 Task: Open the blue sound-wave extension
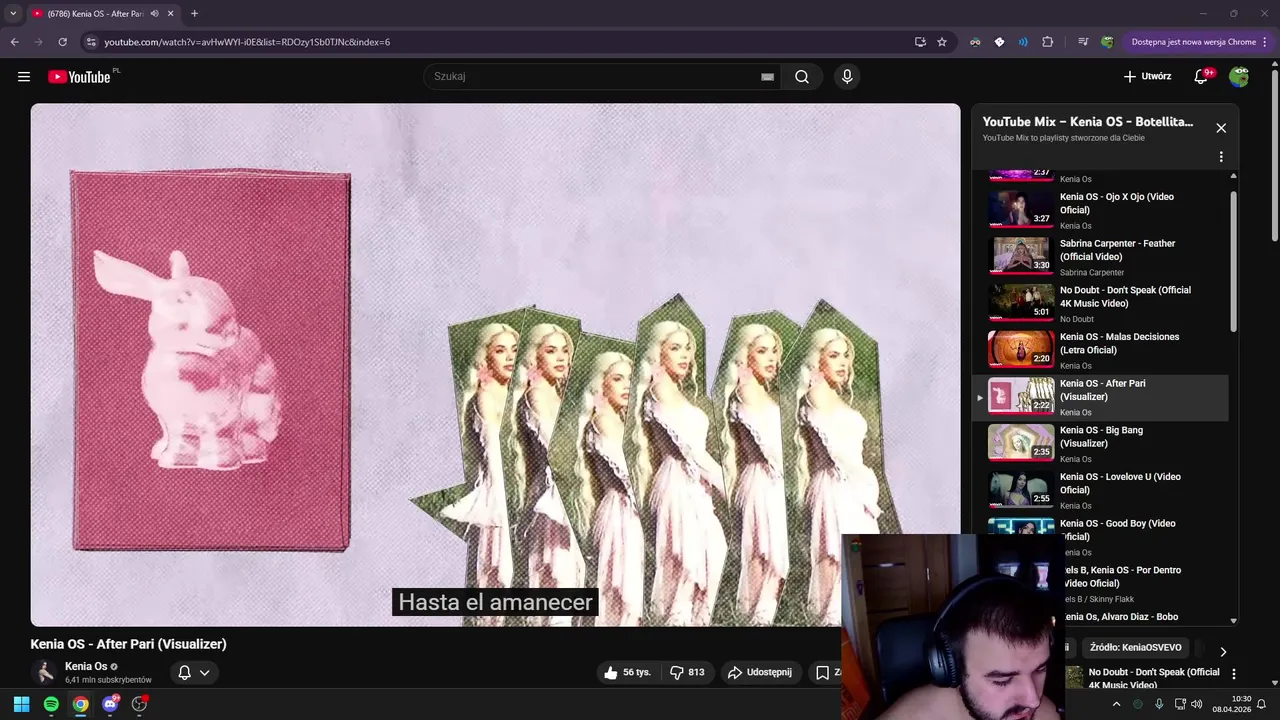pos(1023,42)
